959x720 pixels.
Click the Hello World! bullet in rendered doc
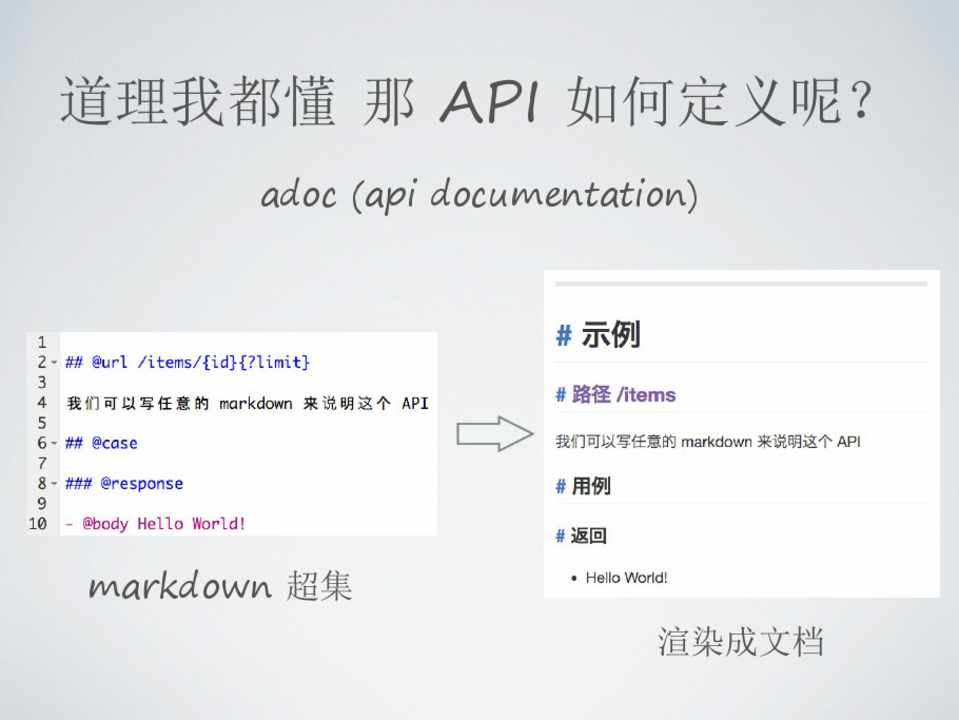click(626, 578)
